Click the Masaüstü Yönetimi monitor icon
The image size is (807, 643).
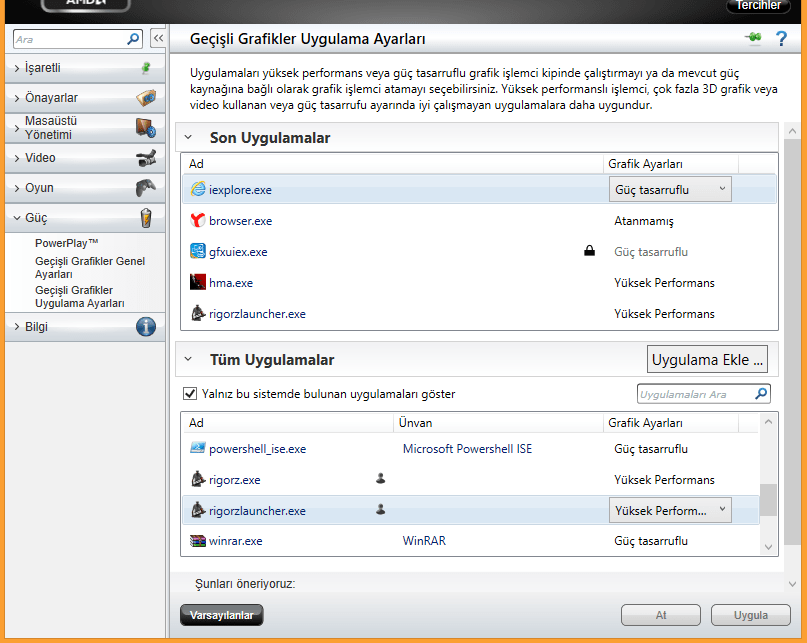146,128
